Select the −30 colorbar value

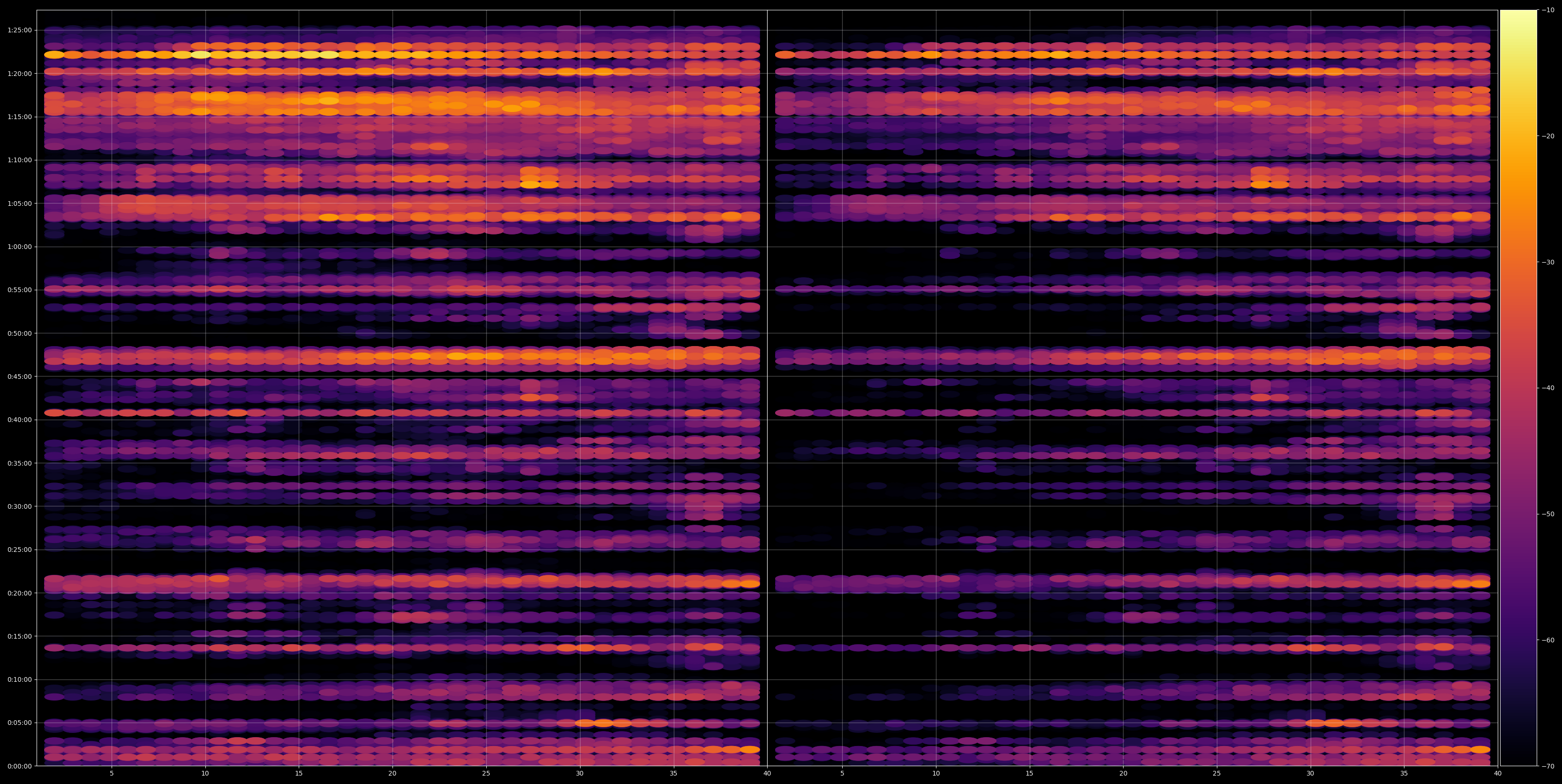tap(1548, 263)
